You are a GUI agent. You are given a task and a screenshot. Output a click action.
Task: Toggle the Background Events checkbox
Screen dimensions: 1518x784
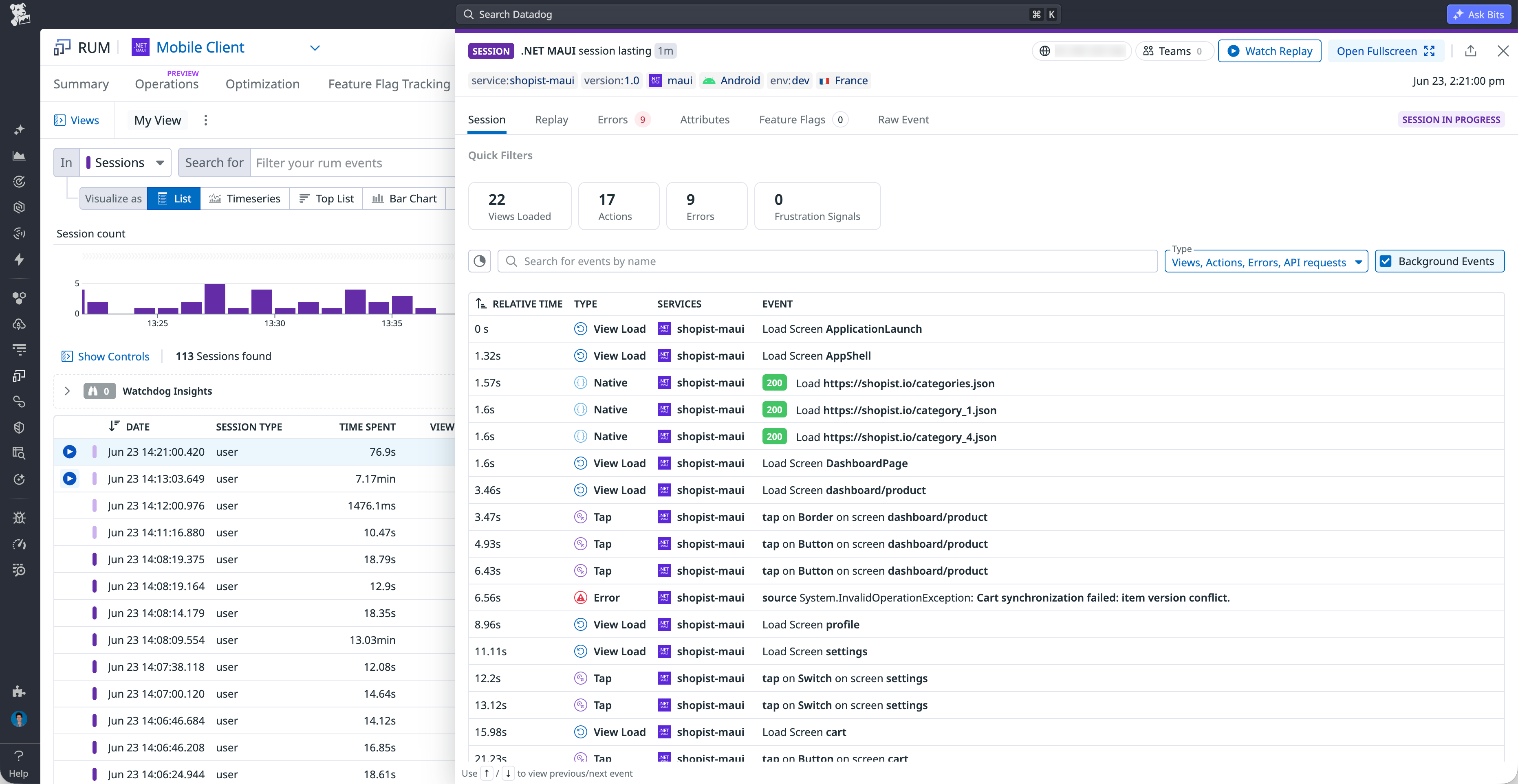[x=1386, y=261]
